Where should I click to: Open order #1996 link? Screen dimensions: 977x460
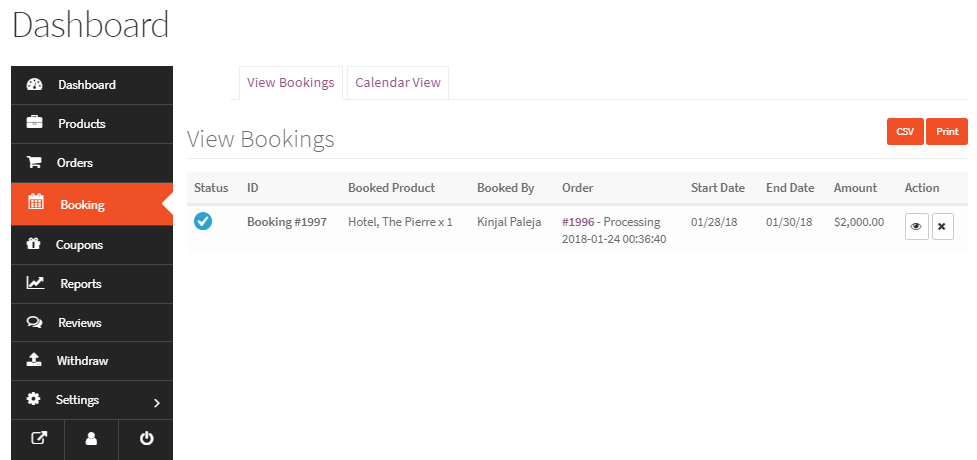[579, 222]
